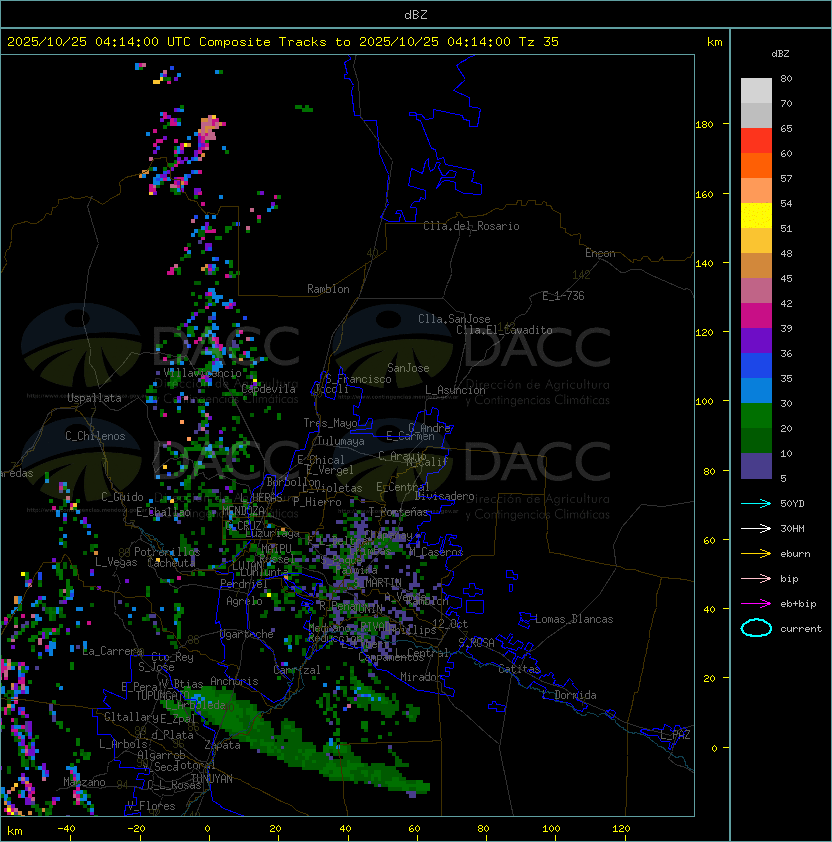Click the 'C_Chilenos' map label
832x842 pixels.
95,436
